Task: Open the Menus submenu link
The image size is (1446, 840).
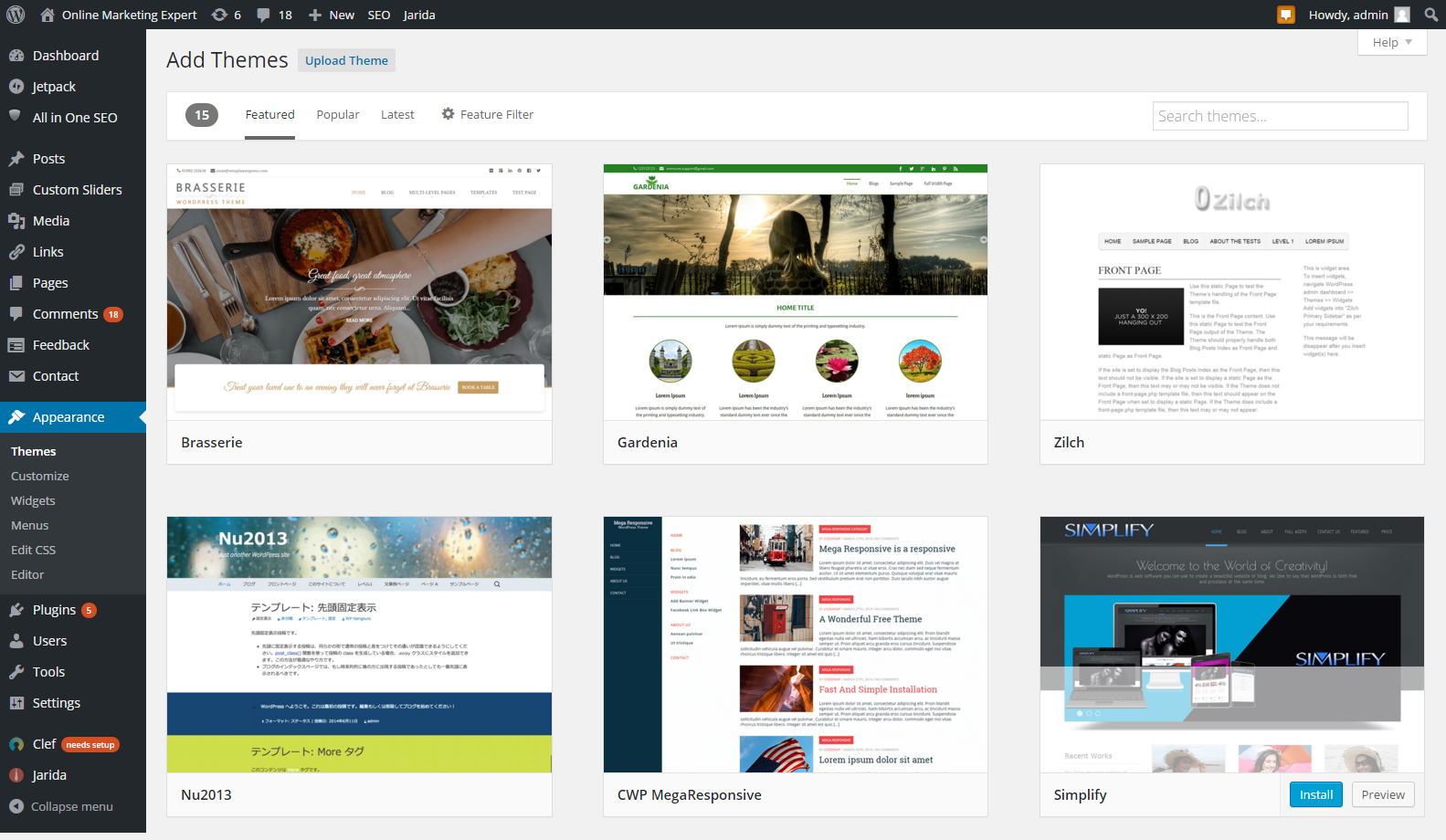Action: [30, 525]
